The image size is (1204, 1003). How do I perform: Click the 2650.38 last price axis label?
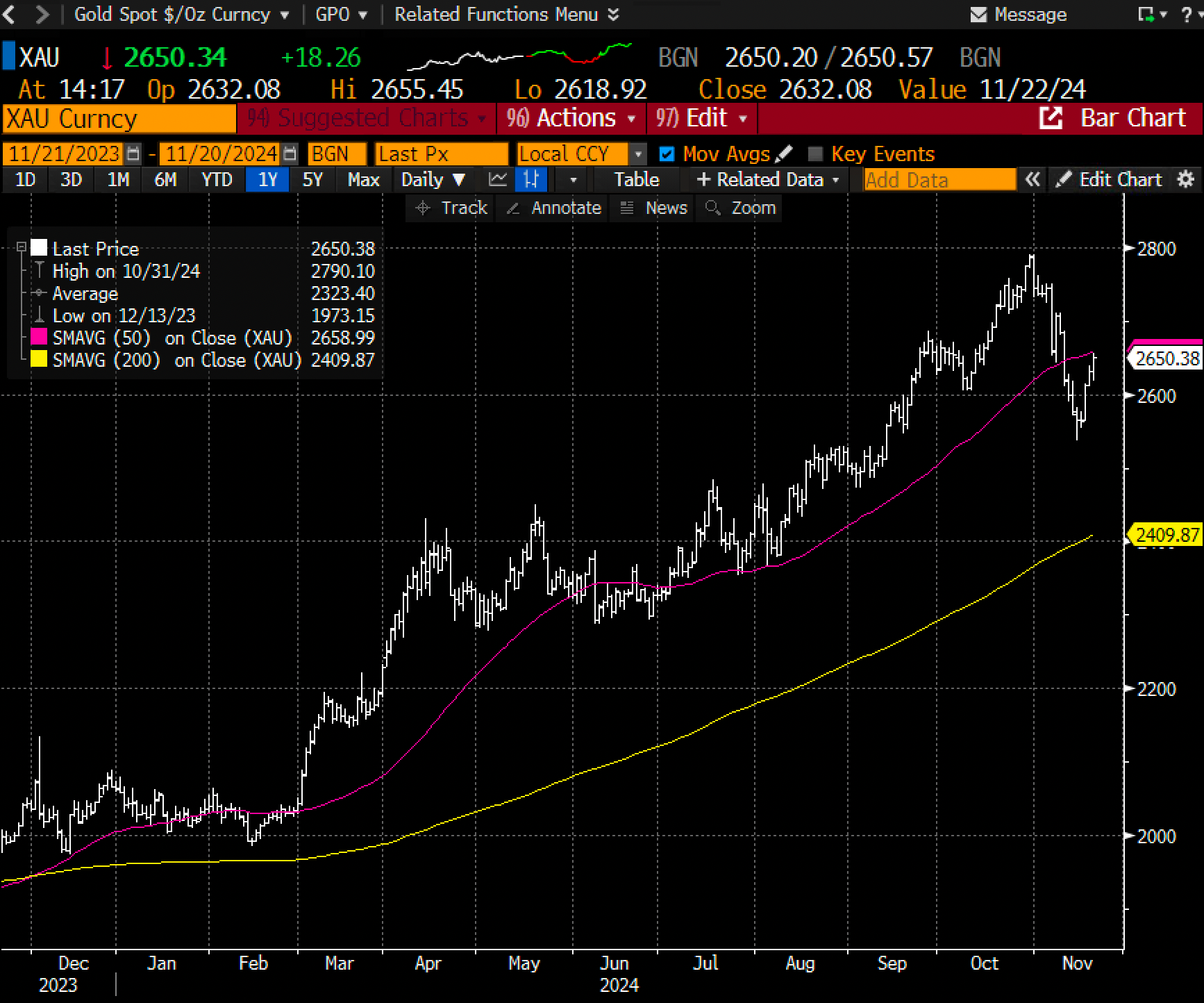1166,358
